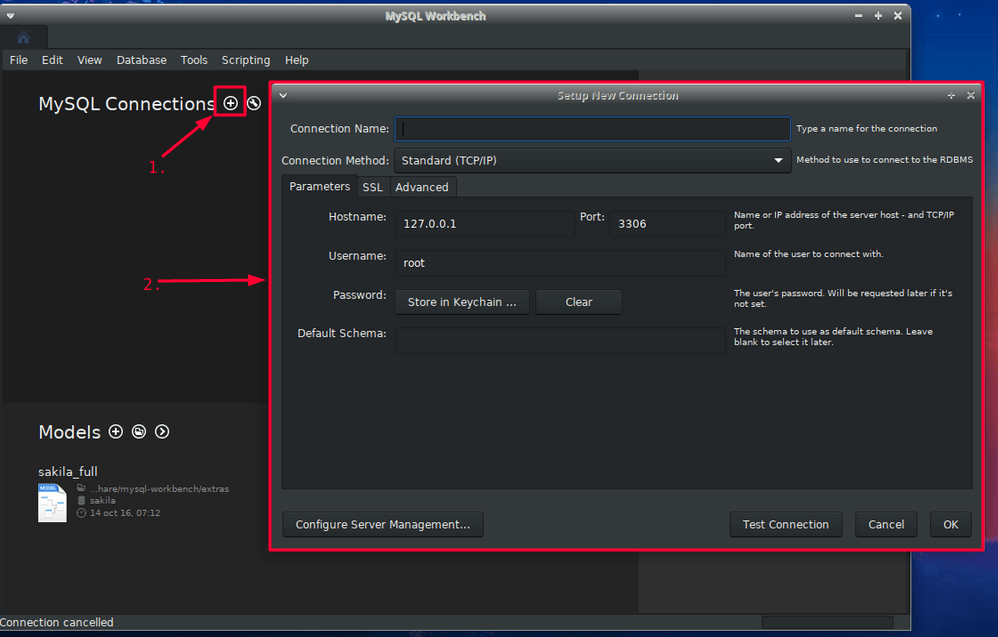Click the Models arrow options icon
Viewport: 998px width, 637px height.
[162, 431]
